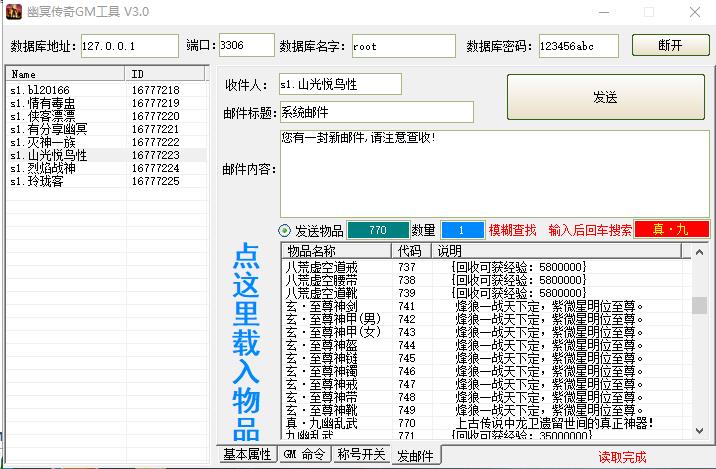Select the 发送物品 radio button
716x469 pixels.
click(285, 230)
